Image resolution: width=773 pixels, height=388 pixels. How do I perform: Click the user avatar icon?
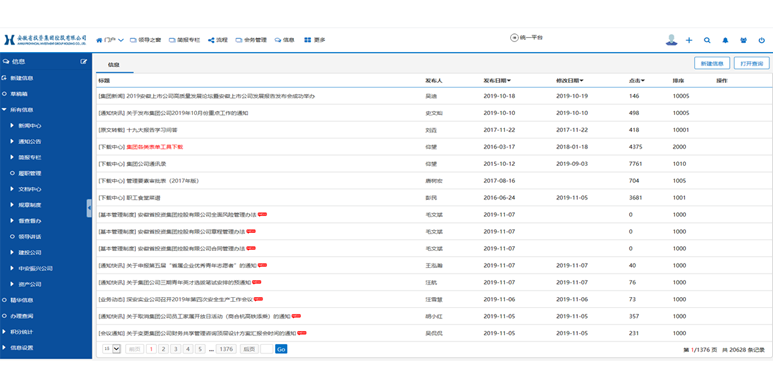tap(671, 40)
